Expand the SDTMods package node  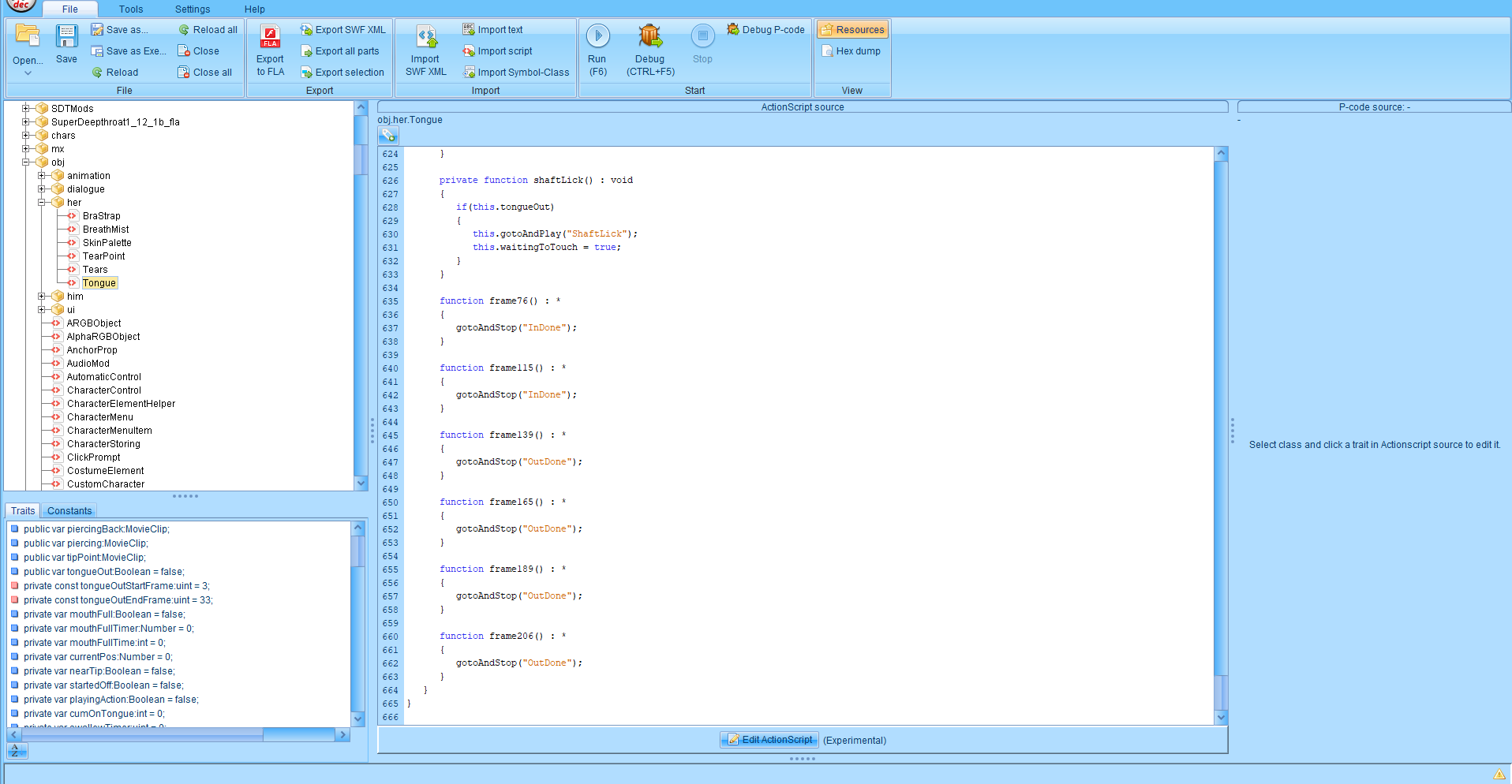coord(26,109)
